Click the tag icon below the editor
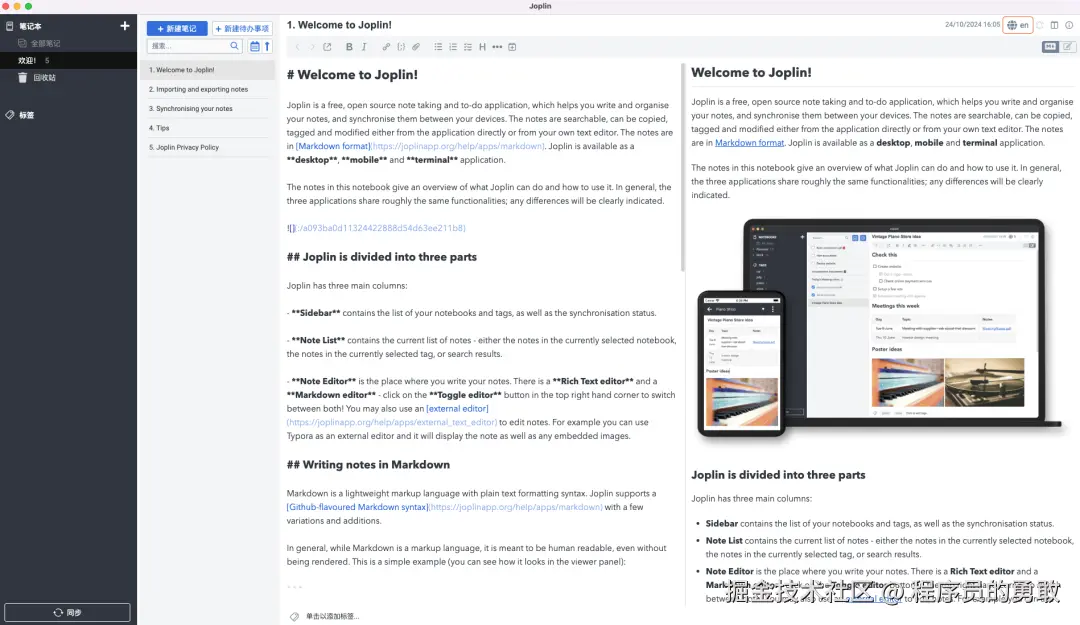 294,617
